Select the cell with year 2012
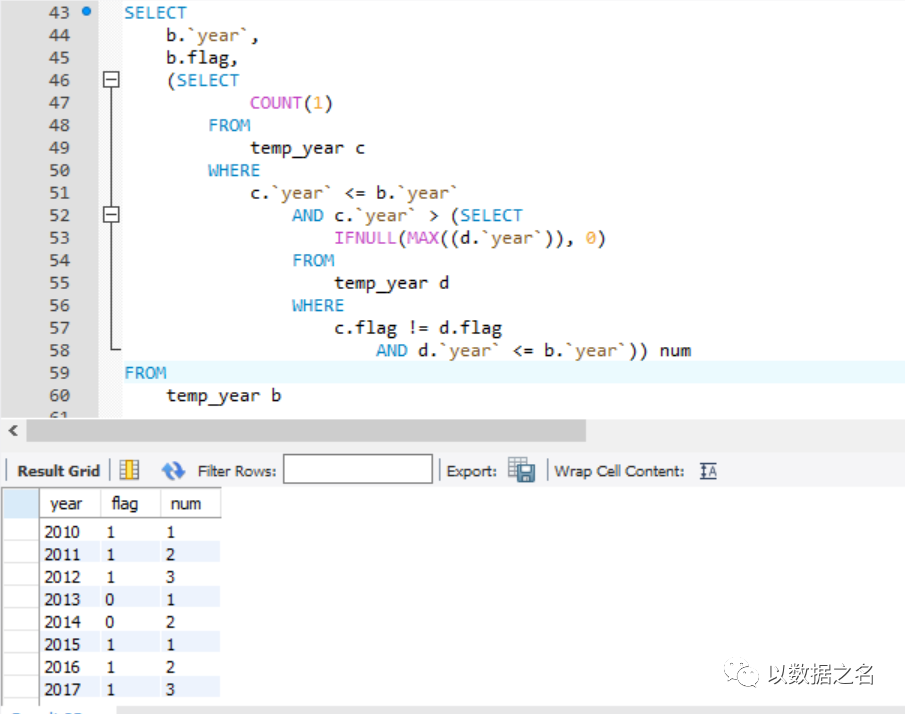Screen dimensions: 905x714 click(70, 577)
